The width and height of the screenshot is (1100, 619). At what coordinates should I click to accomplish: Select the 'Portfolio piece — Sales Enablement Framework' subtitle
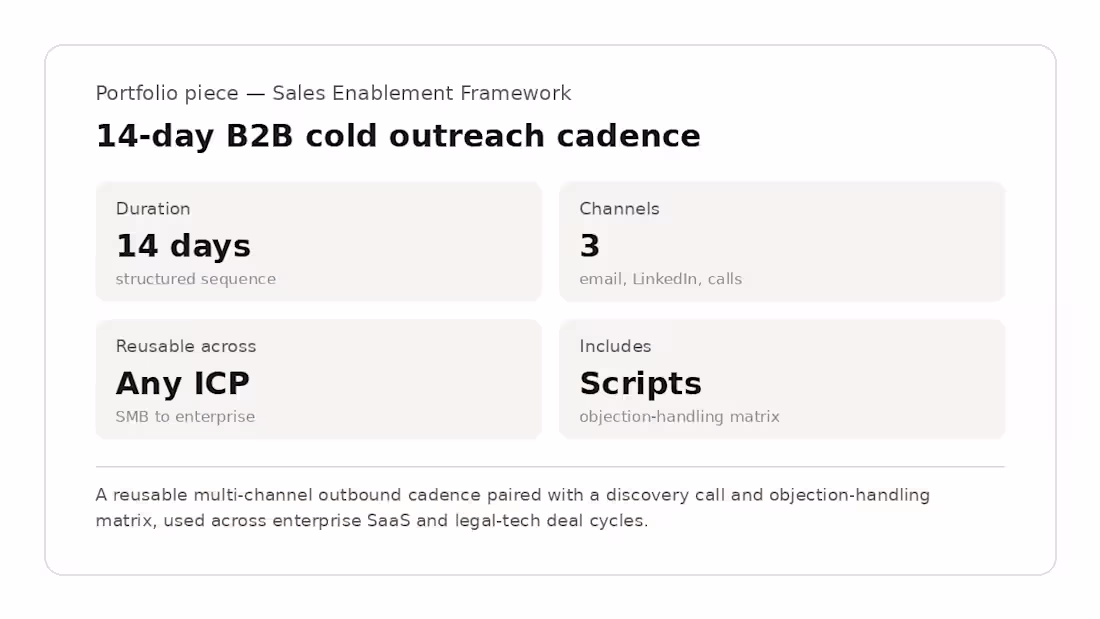[333, 93]
